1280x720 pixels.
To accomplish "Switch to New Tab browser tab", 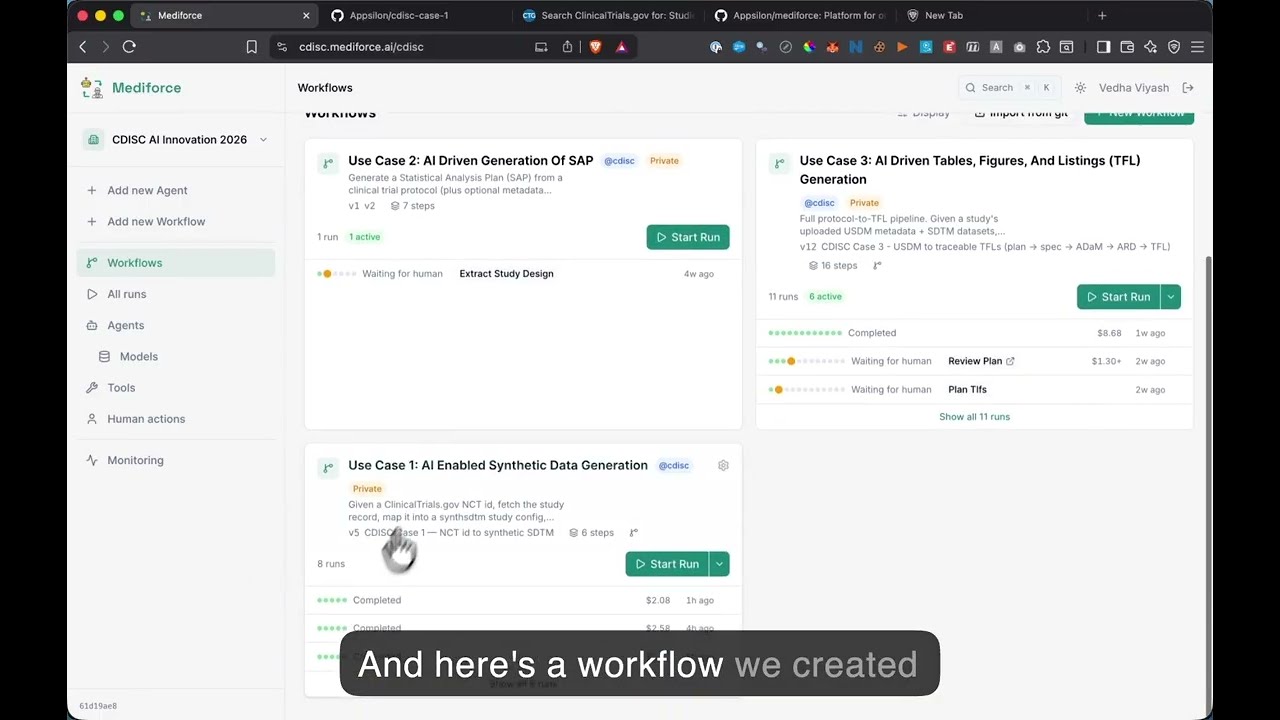I will (990, 16).
